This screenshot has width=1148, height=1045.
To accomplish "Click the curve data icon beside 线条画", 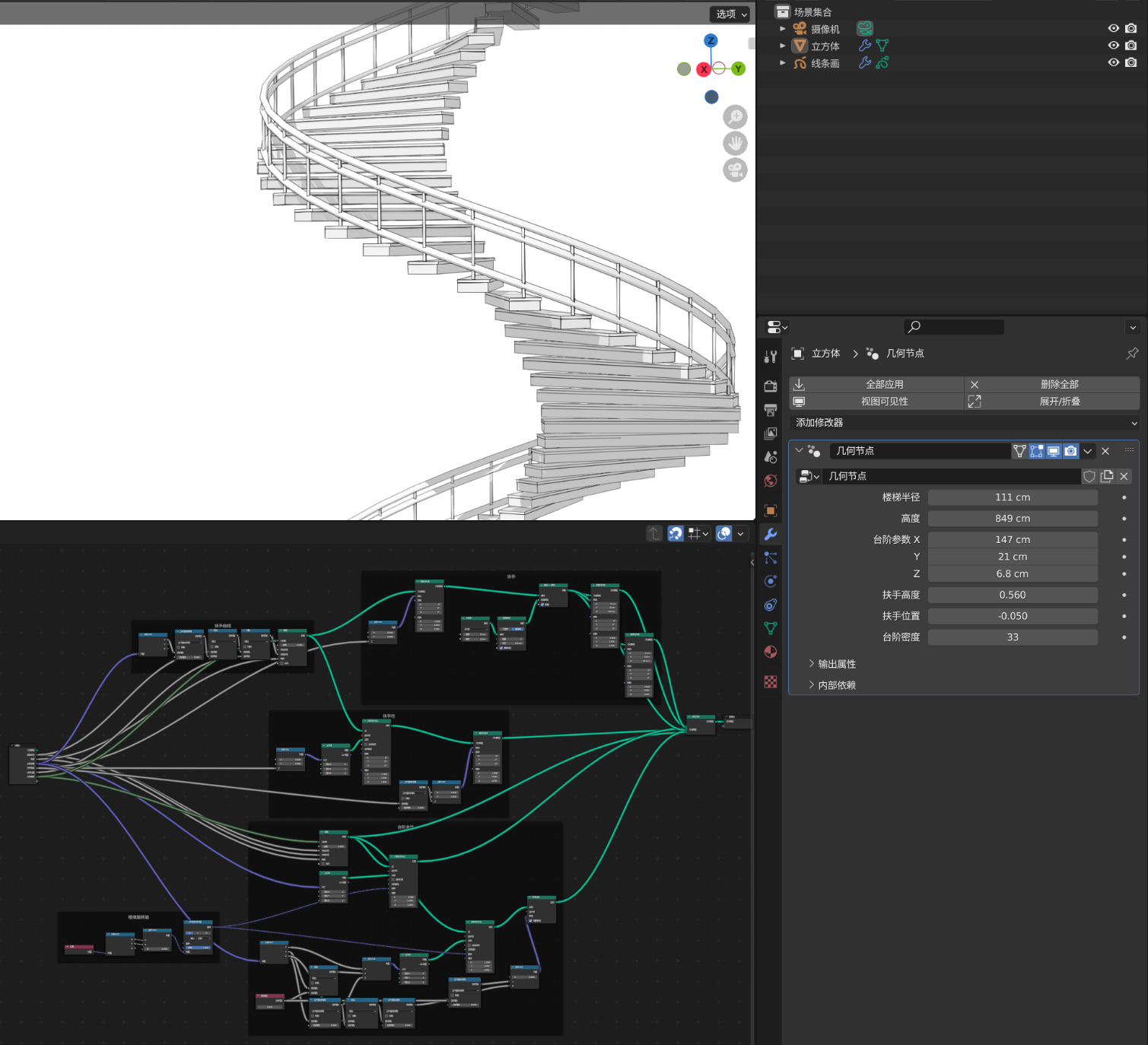I will tap(882, 63).
